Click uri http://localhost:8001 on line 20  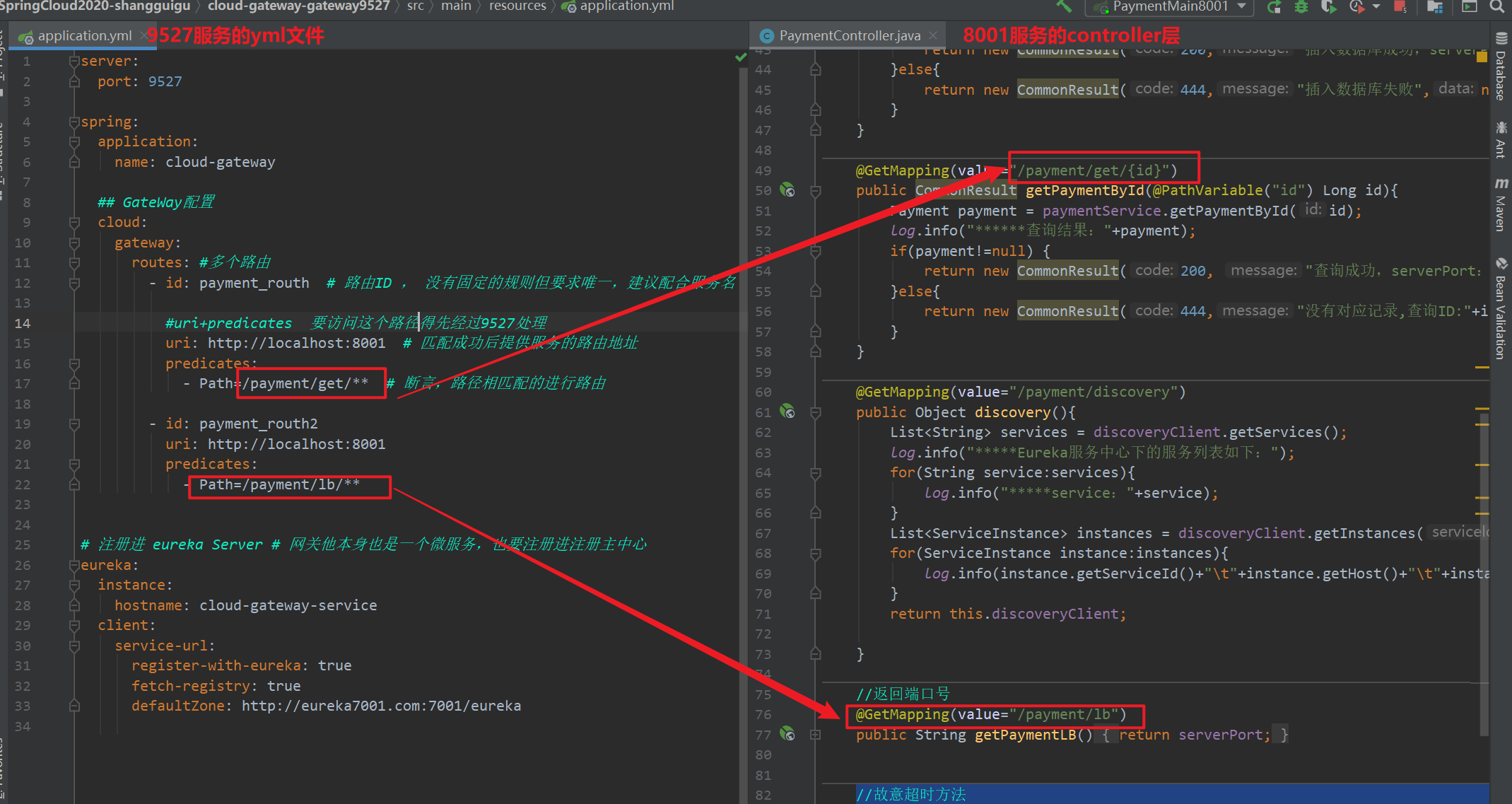click(296, 444)
